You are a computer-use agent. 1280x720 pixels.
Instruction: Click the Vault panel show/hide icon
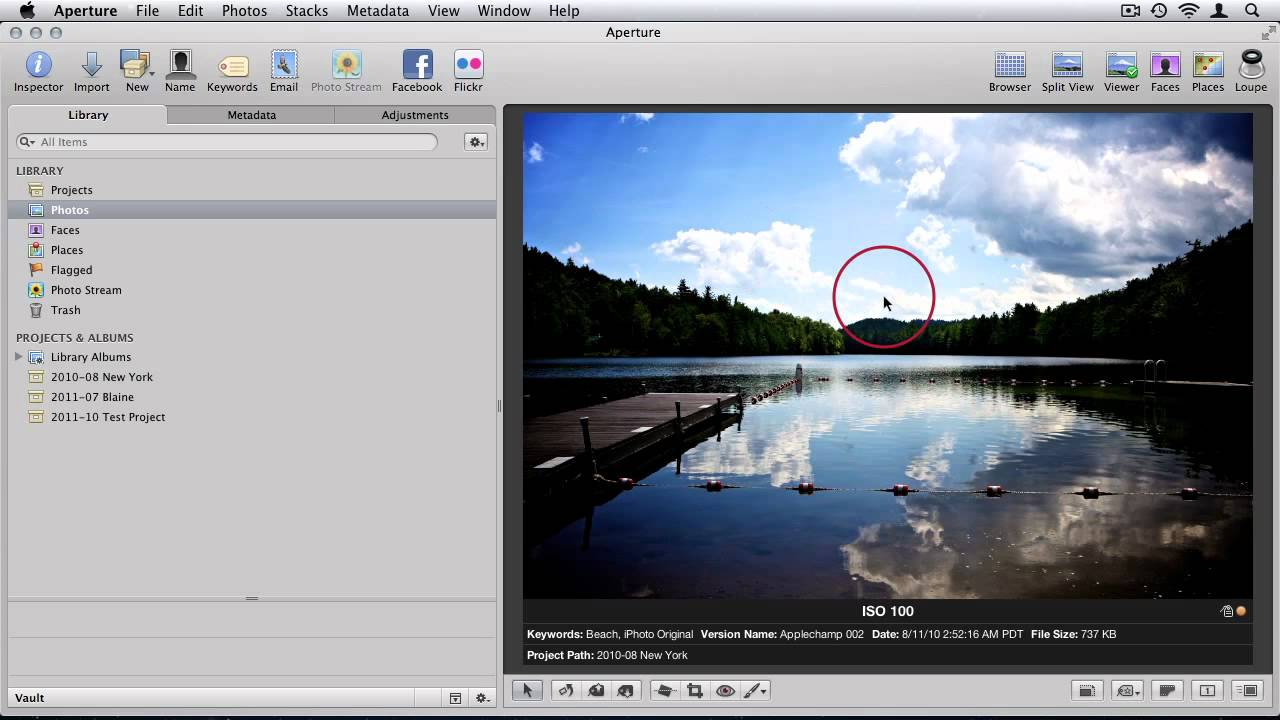pos(455,698)
